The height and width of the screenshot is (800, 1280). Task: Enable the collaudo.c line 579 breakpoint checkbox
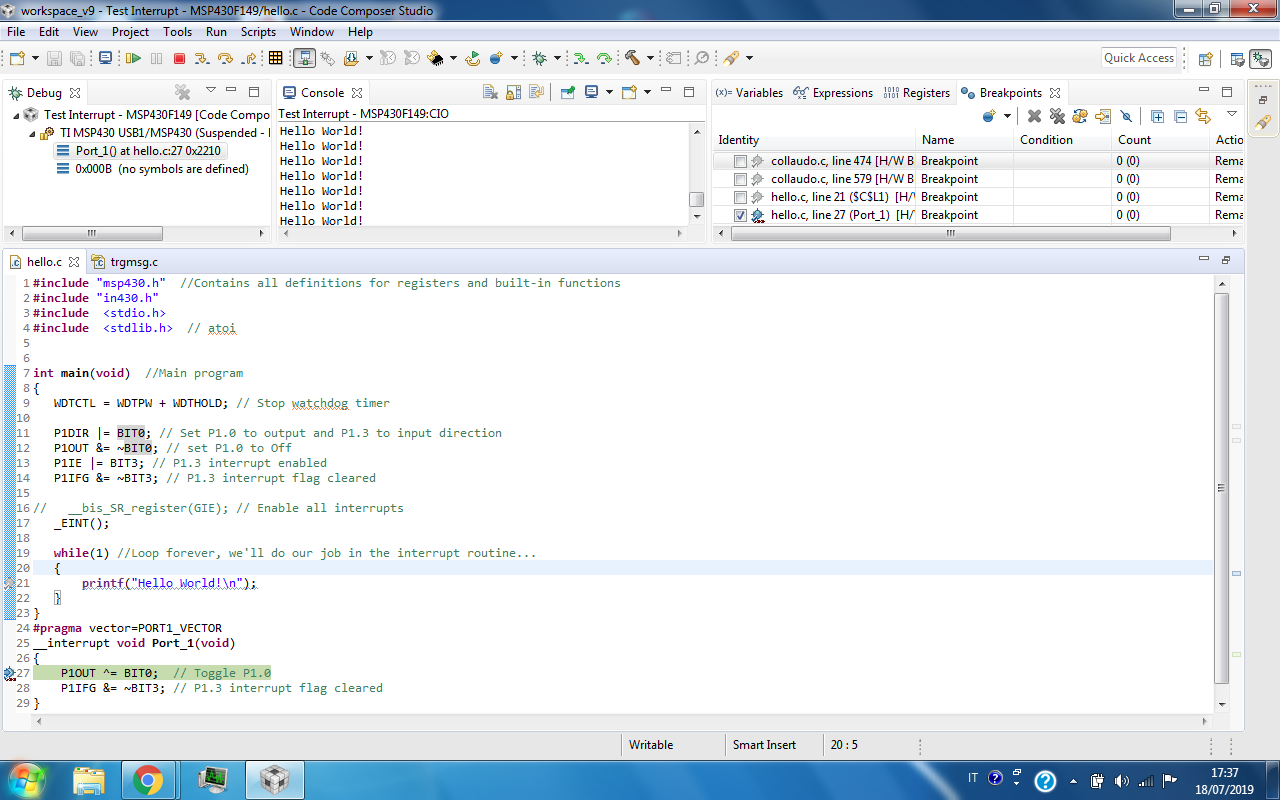pos(740,179)
